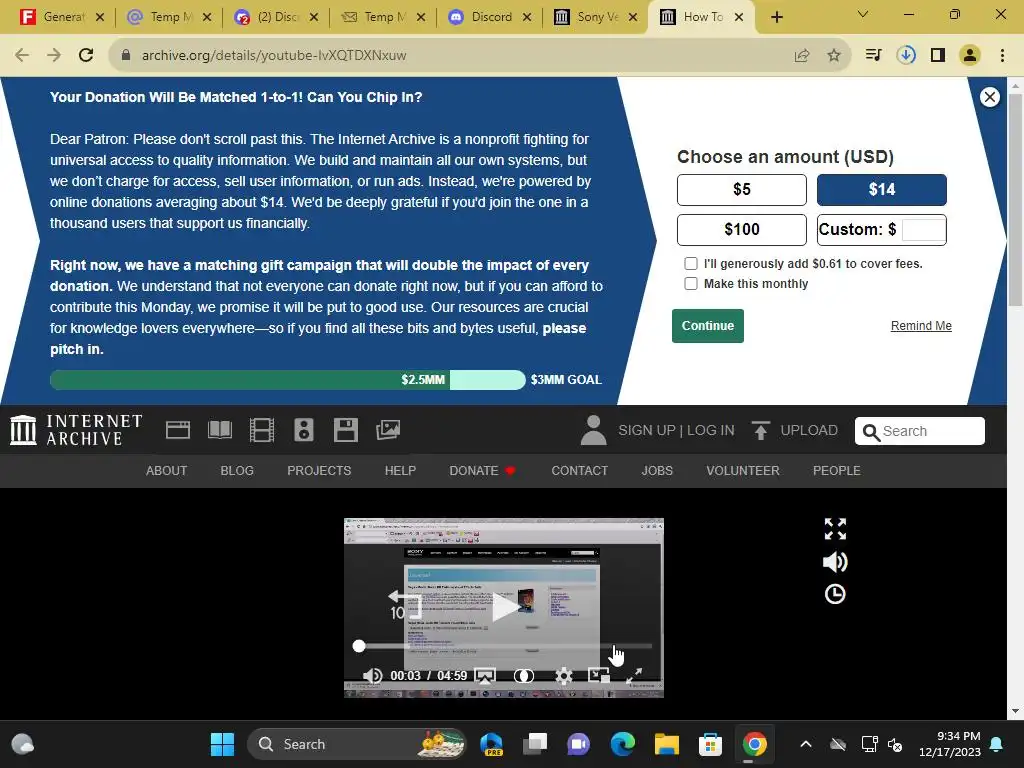Viewport: 1024px width, 768px height.
Task: Open video player settings gear
Action: click(x=564, y=675)
